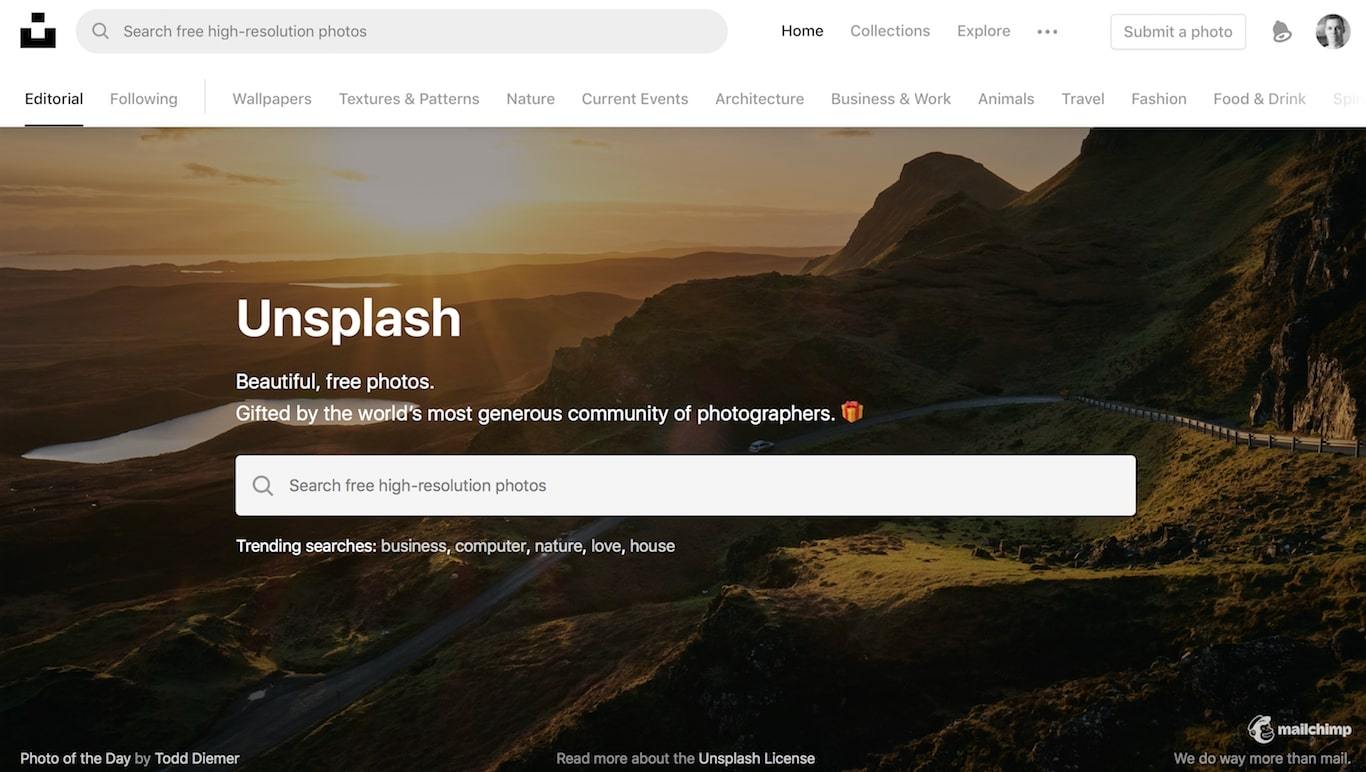This screenshot has width=1366, height=772.
Task: Click Submit a photo button
Action: [1178, 32]
